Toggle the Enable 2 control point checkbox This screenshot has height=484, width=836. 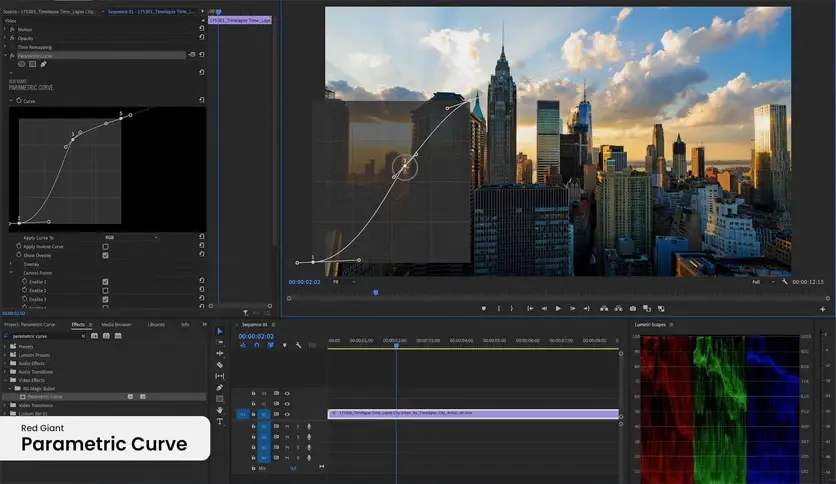point(105,291)
